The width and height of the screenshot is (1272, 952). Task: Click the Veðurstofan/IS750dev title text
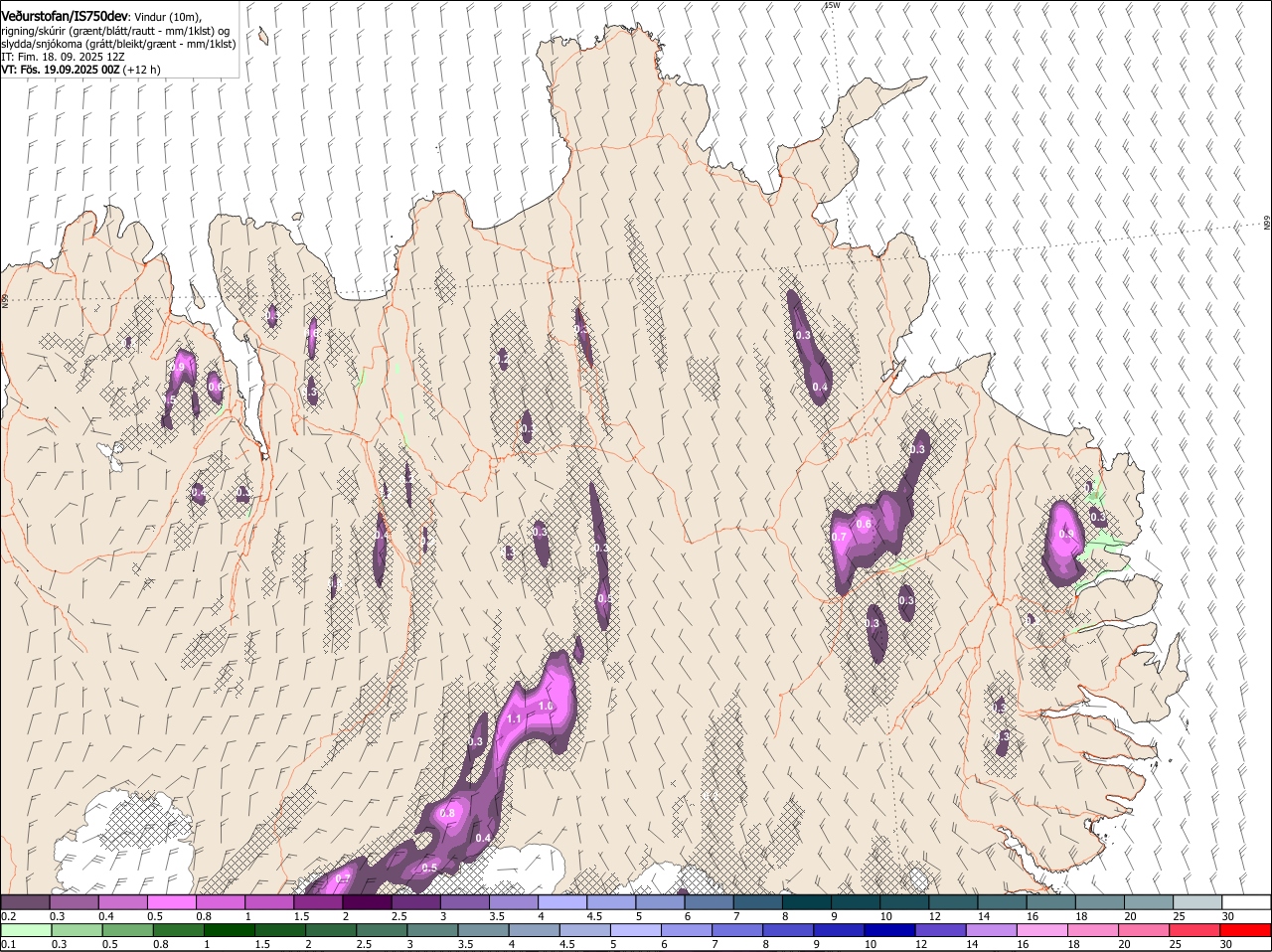(64, 17)
